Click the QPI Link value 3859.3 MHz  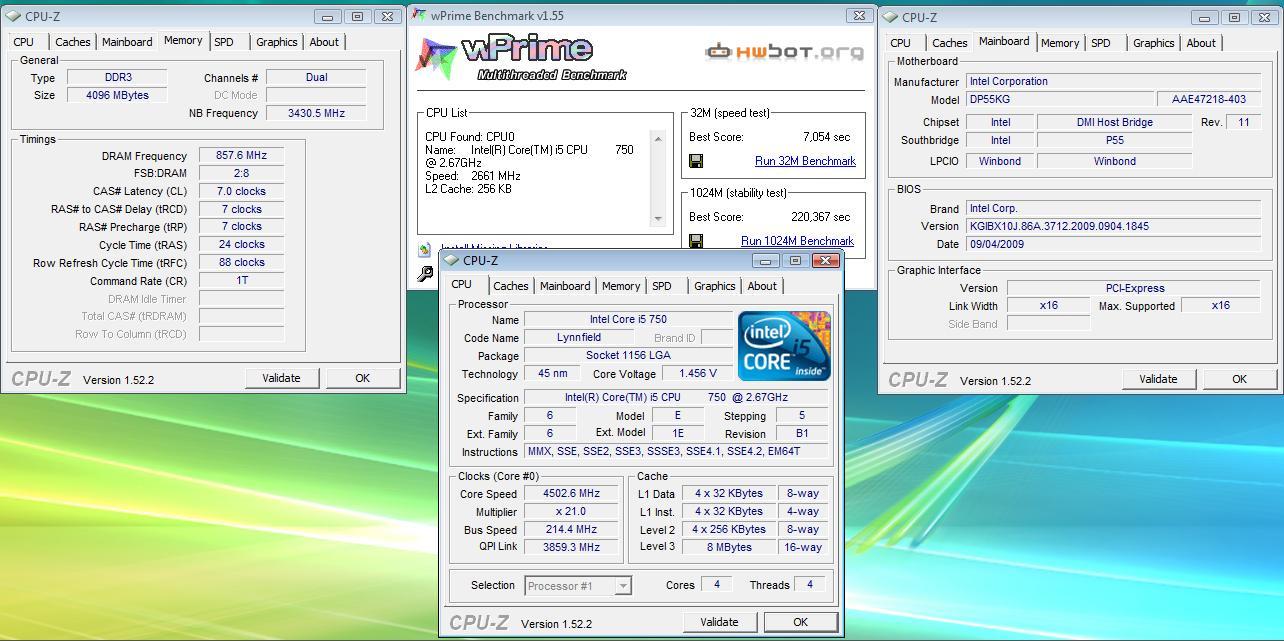click(572, 548)
